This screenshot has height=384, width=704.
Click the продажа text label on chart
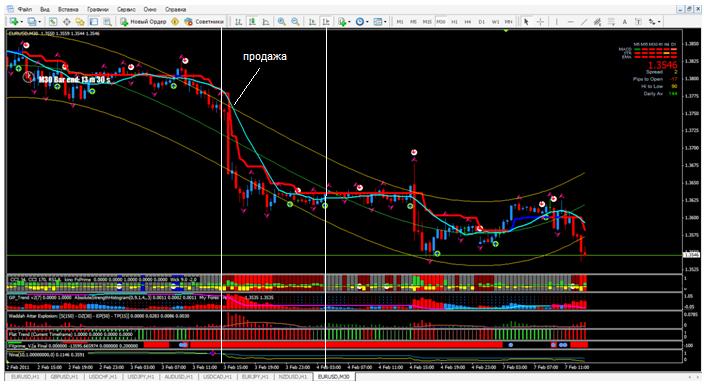tap(265, 57)
